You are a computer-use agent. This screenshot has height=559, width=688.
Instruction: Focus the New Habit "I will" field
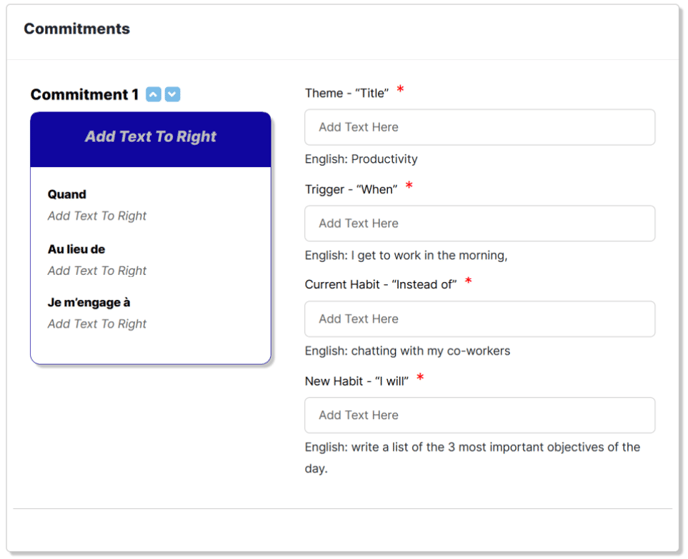(x=480, y=415)
